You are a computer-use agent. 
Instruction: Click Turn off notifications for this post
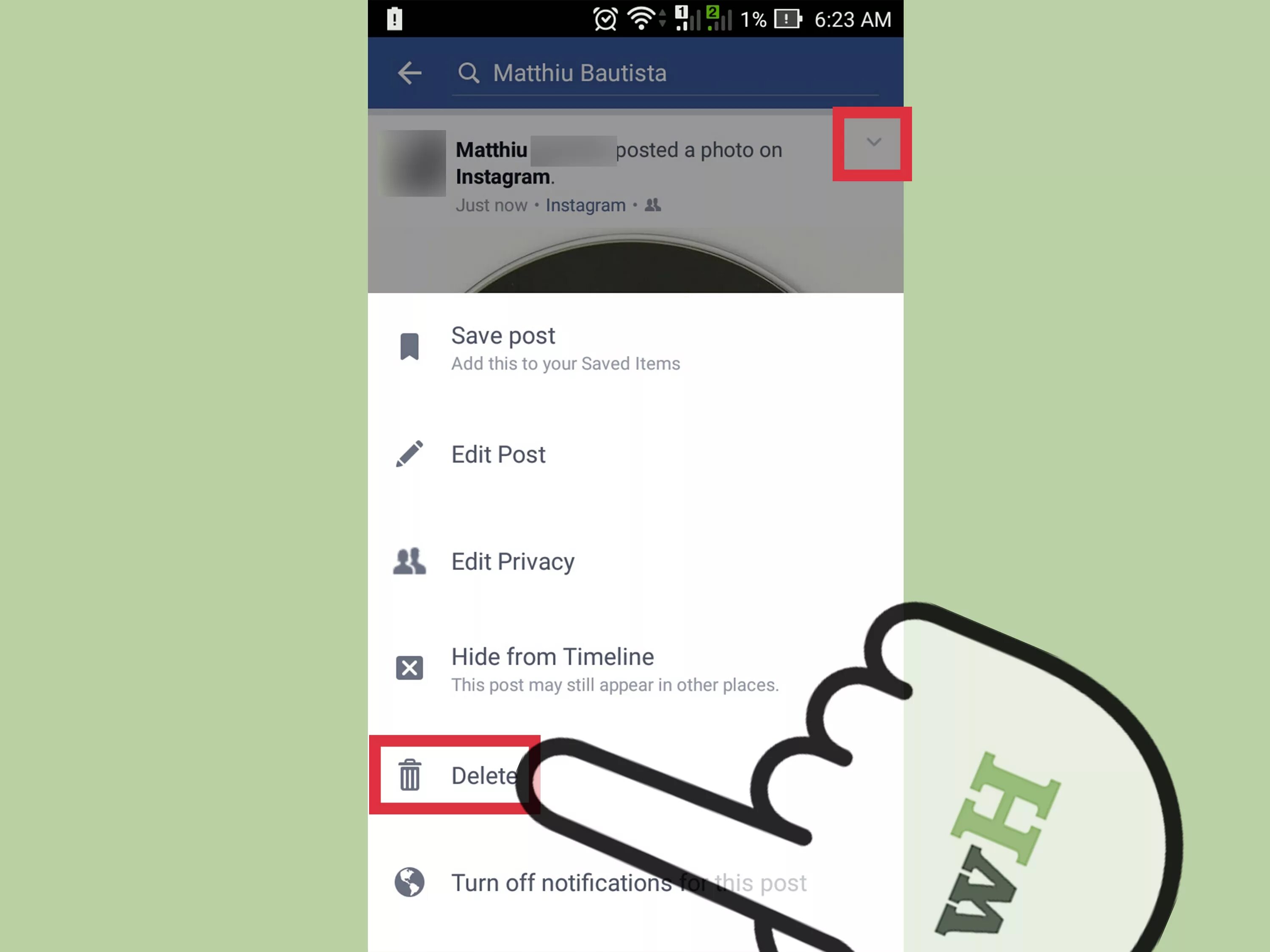(x=628, y=882)
